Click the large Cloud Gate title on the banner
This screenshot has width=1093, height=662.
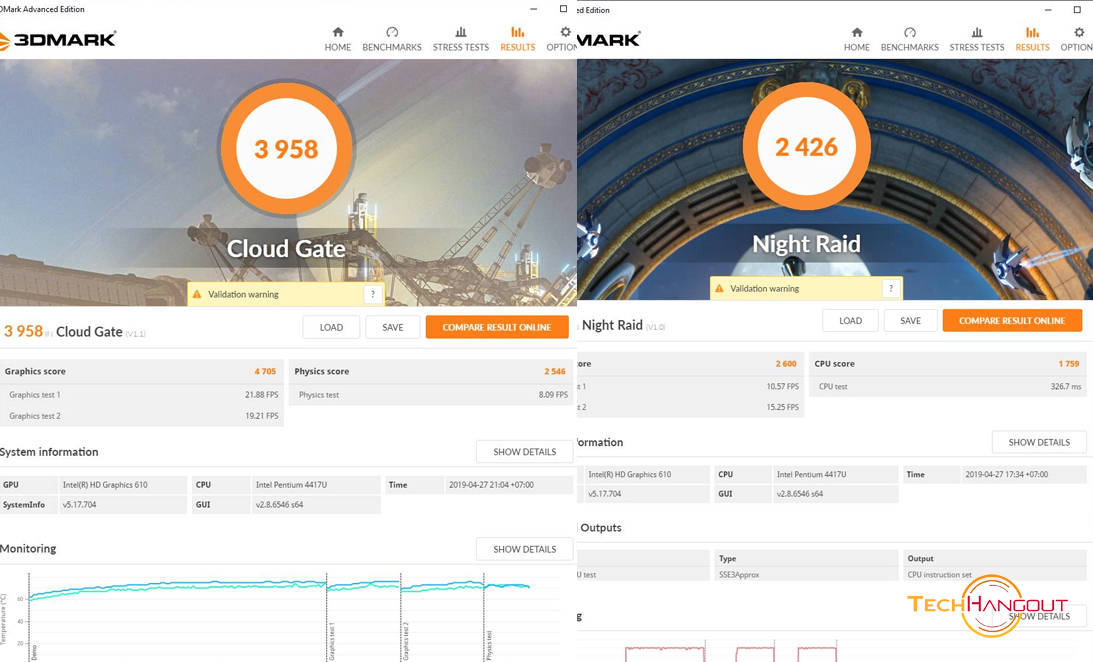pyautogui.click(x=286, y=249)
